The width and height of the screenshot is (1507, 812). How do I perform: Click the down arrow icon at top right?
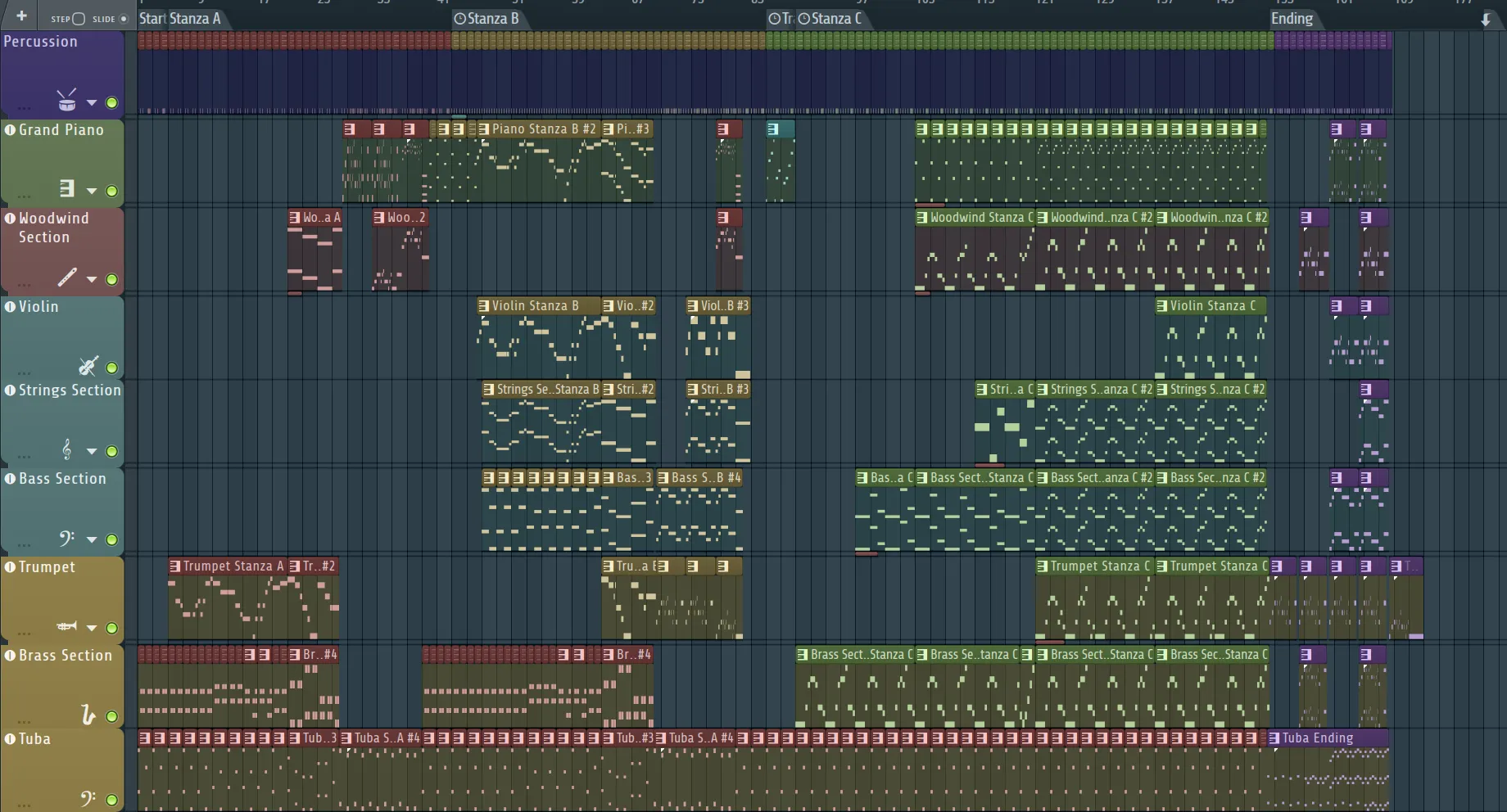click(1486, 20)
